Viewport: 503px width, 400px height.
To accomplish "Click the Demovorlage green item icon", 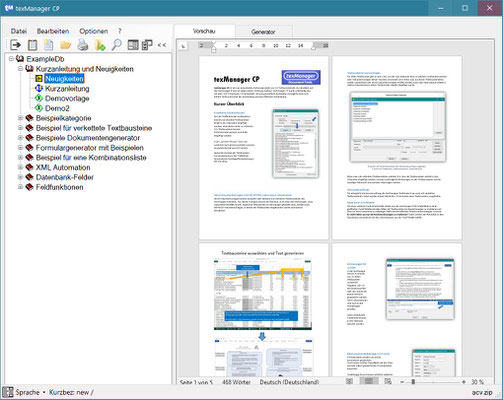I will click(39, 98).
